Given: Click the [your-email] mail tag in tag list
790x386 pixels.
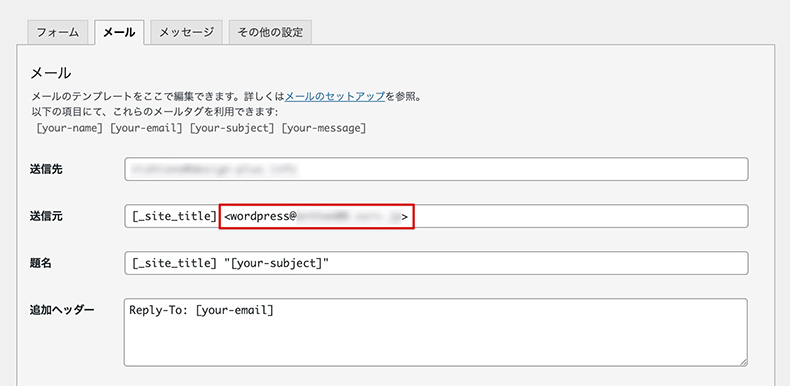Looking at the screenshot, I should pyautogui.click(x=147, y=128).
